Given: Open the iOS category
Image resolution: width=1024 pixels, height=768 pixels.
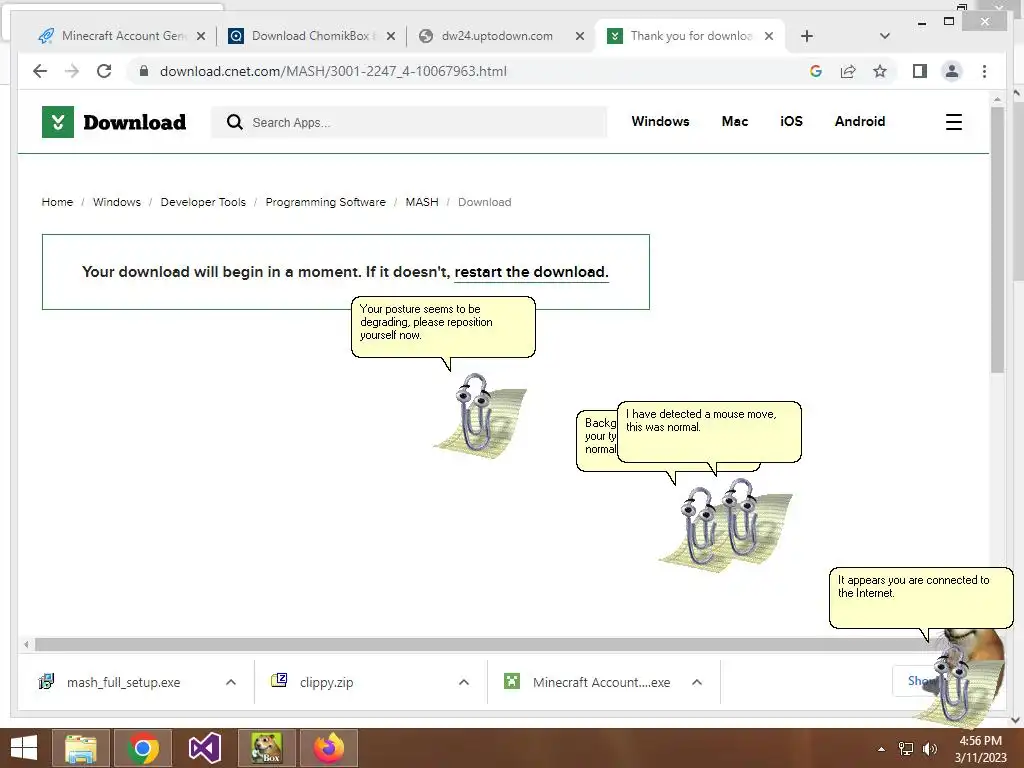Looking at the screenshot, I should [x=791, y=121].
